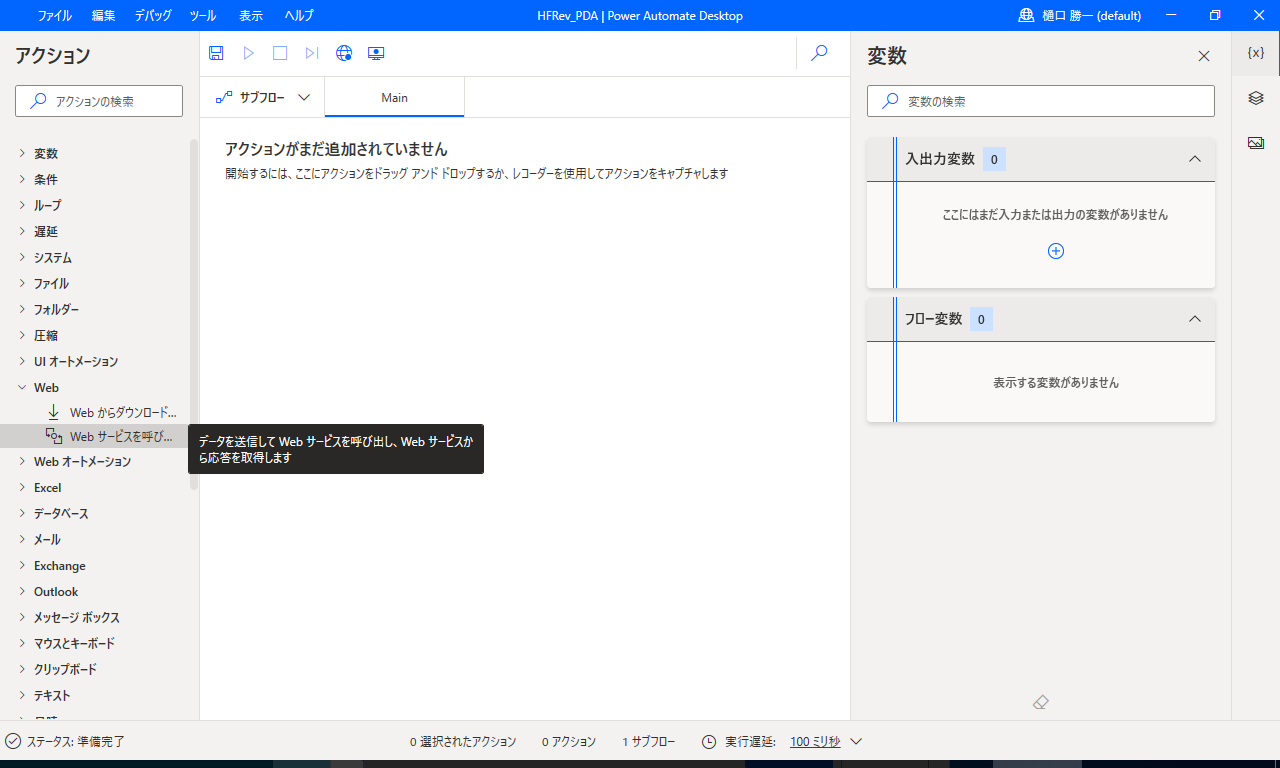Run the flow with the play icon
The height and width of the screenshot is (768, 1280).
coord(249,53)
